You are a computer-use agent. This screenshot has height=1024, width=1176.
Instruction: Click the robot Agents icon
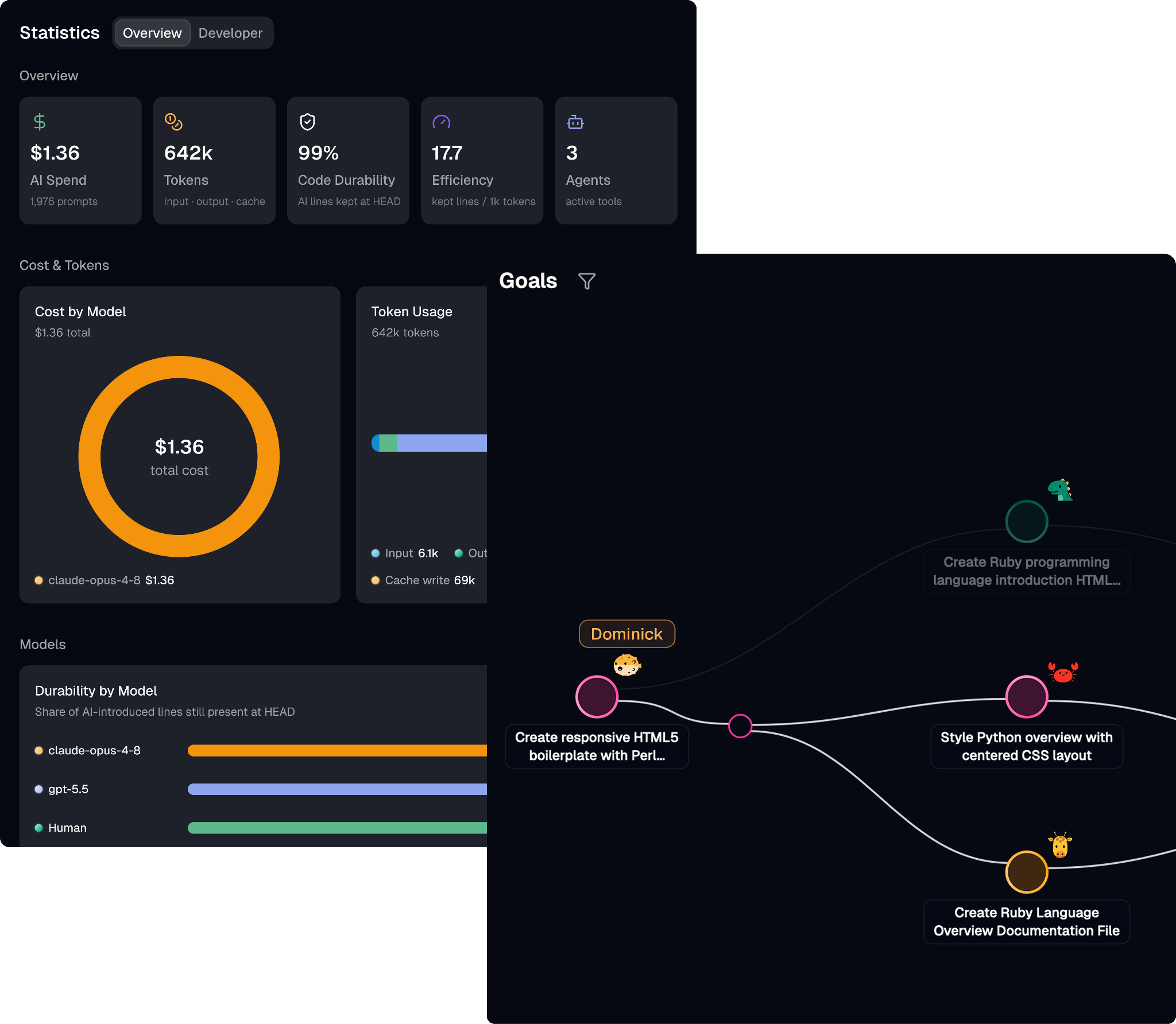pyautogui.click(x=575, y=122)
